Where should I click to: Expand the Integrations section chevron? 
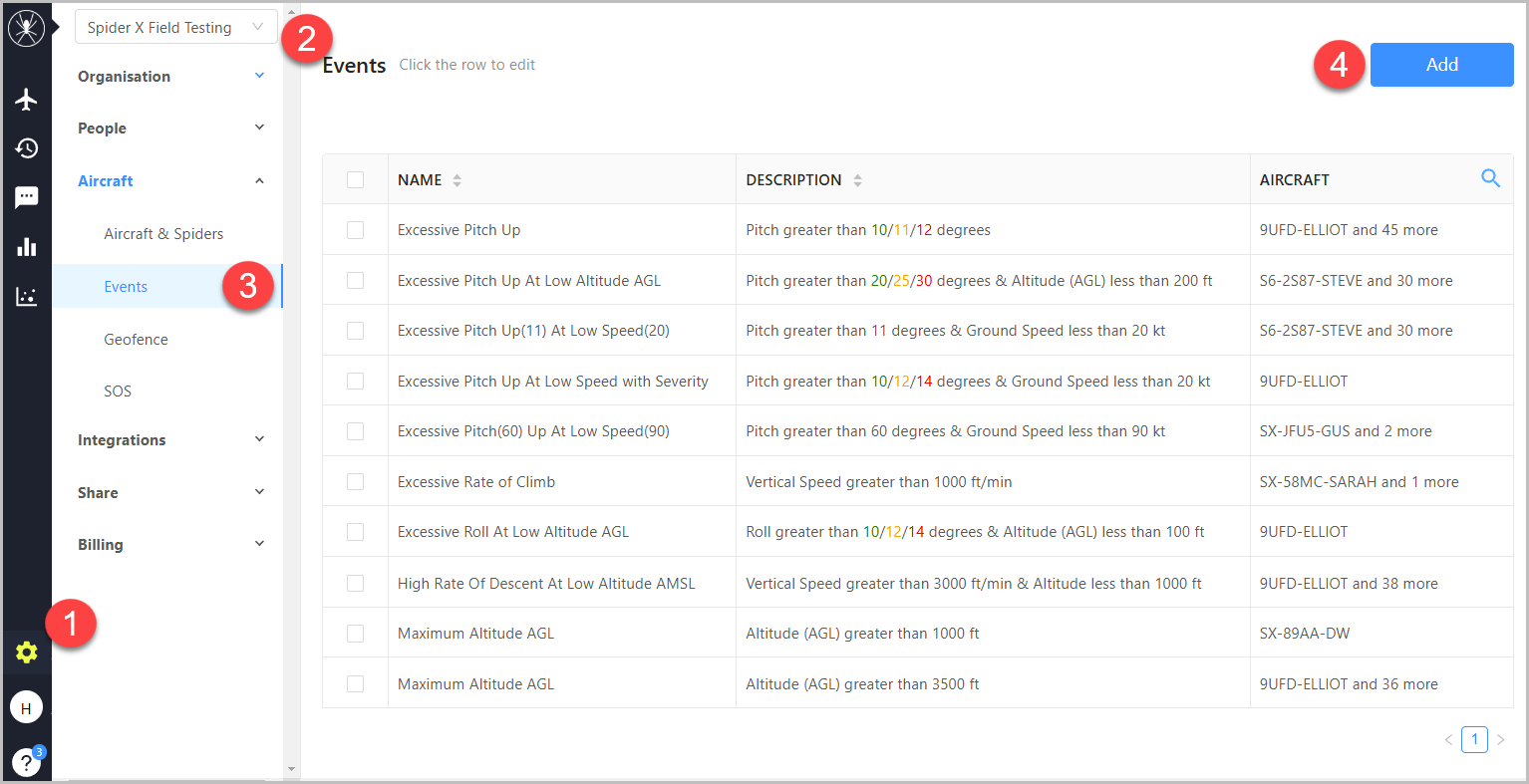tap(259, 439)
